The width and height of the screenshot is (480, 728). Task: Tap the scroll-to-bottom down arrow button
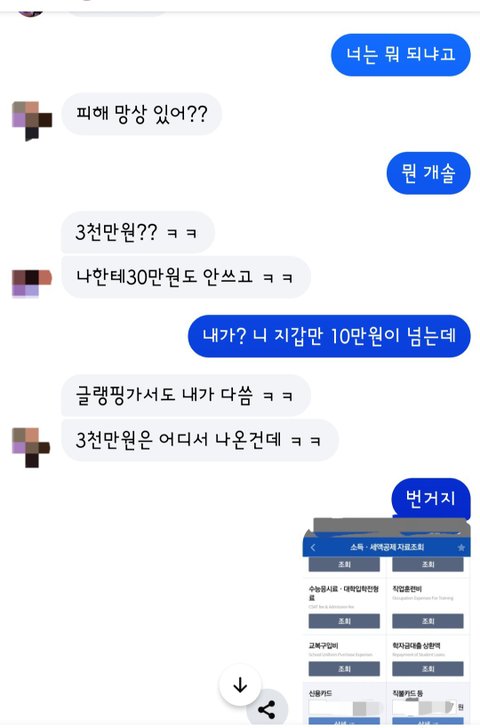pos(240,685)
